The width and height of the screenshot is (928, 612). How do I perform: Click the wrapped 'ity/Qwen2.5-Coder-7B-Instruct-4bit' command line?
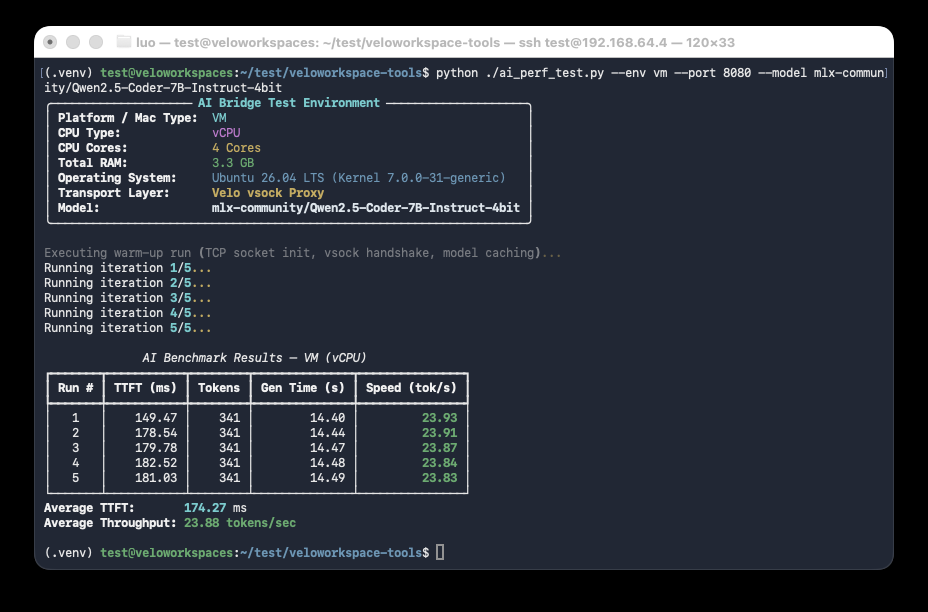click(163, 88)
